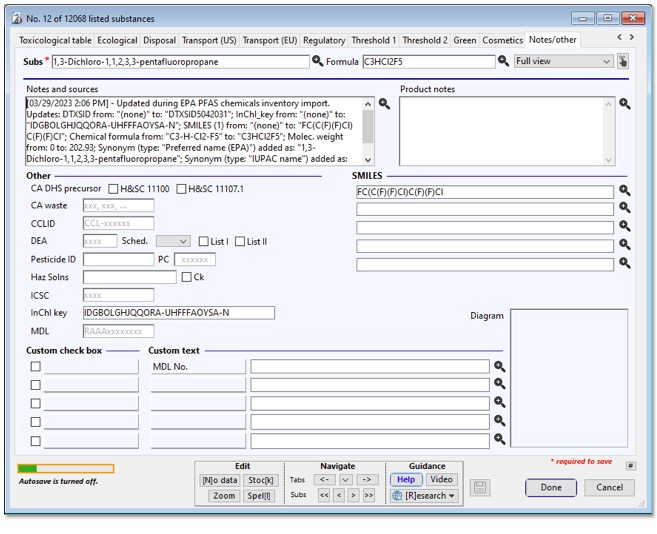Click the Stoc[k] button
The width and height of the screenshot is (657, 534).
click(x=261, y=480)
